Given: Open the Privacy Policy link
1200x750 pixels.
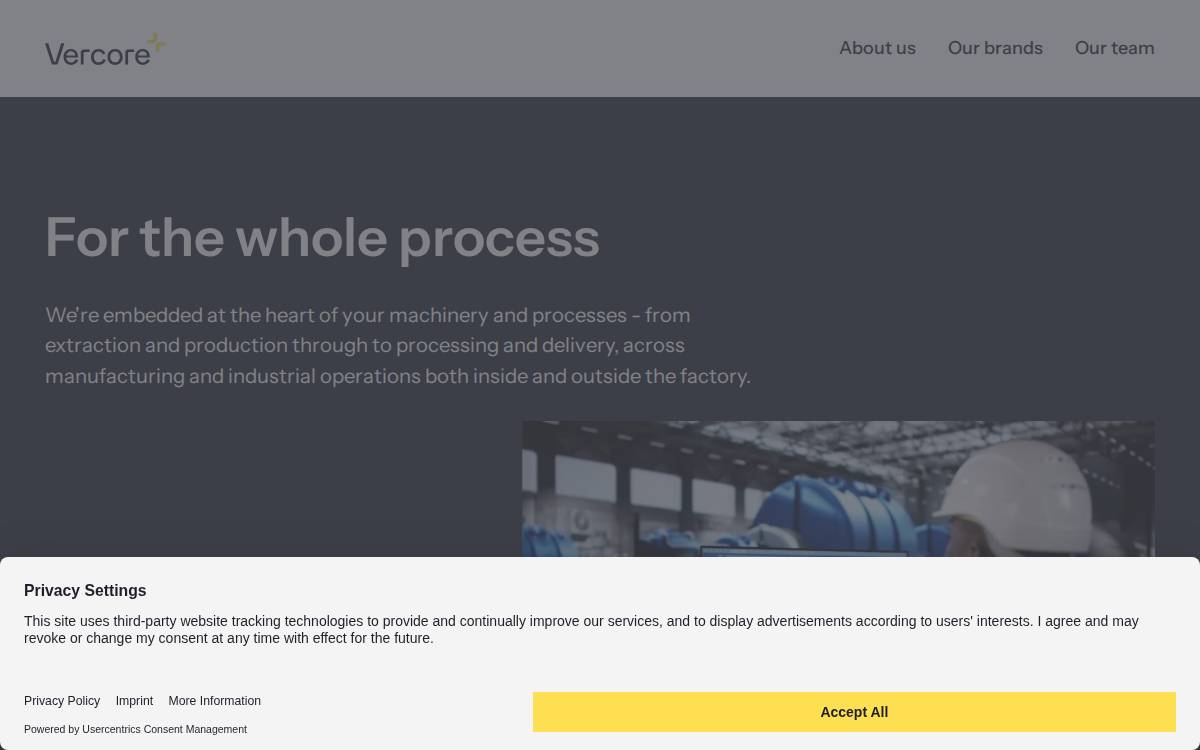Looking at the screenshot, I should click(x=62, y=701).
